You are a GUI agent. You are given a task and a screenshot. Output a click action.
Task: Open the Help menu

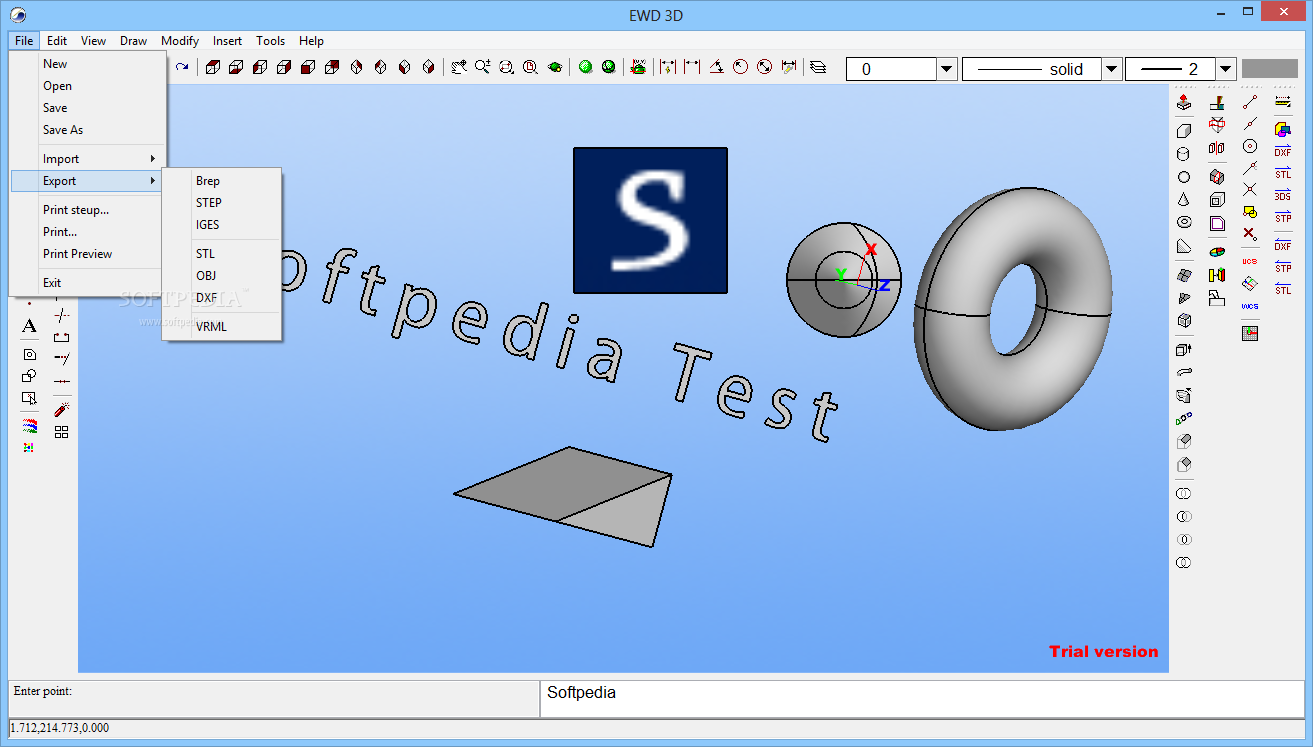[311, 41]
